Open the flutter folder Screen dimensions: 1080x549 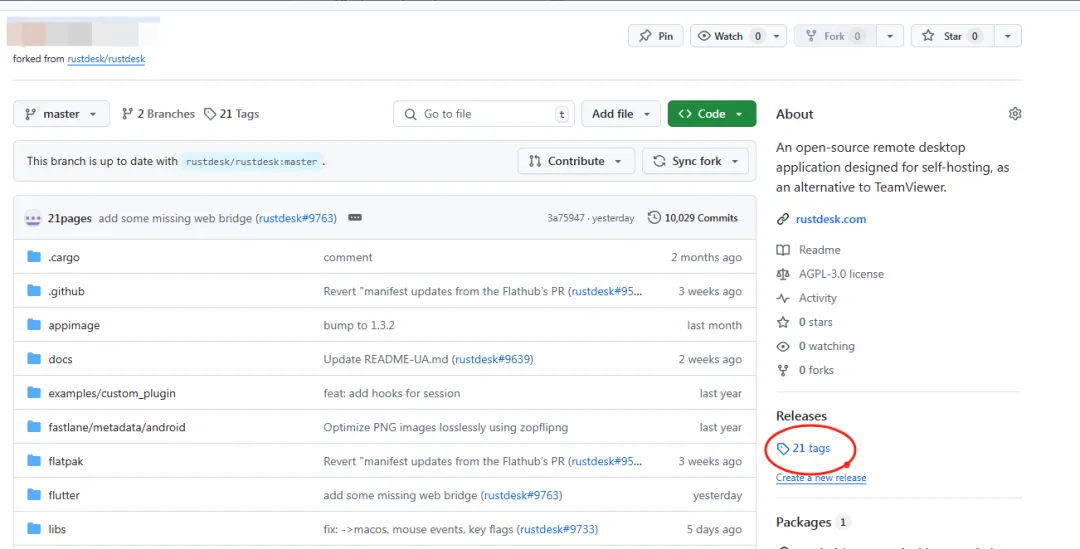point(64,495)
